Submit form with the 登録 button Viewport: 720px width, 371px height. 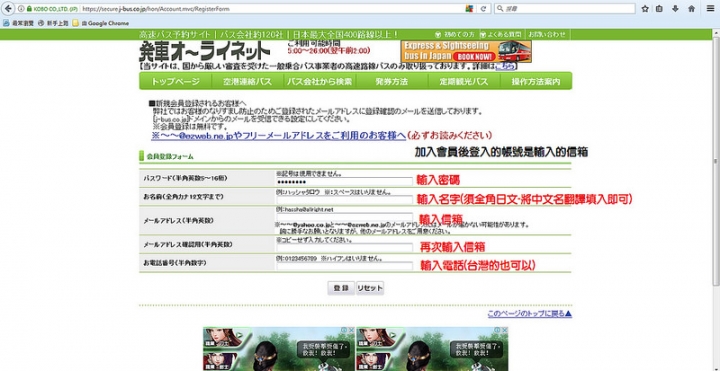(x=341, y=288)
